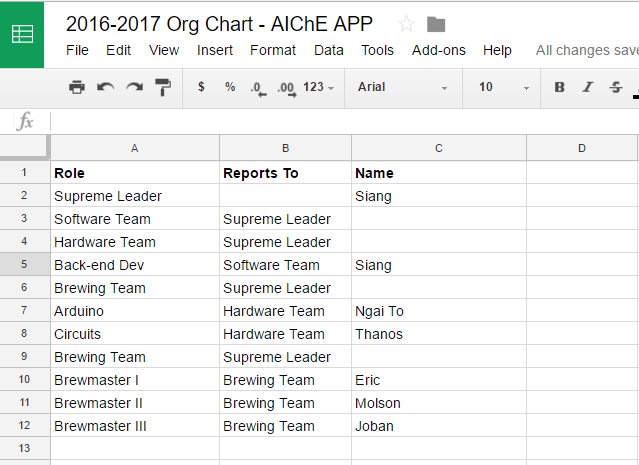Open the 123 number format dropdown
The height and width of the screenshot is (465, 639).
[x=318, y=87]
